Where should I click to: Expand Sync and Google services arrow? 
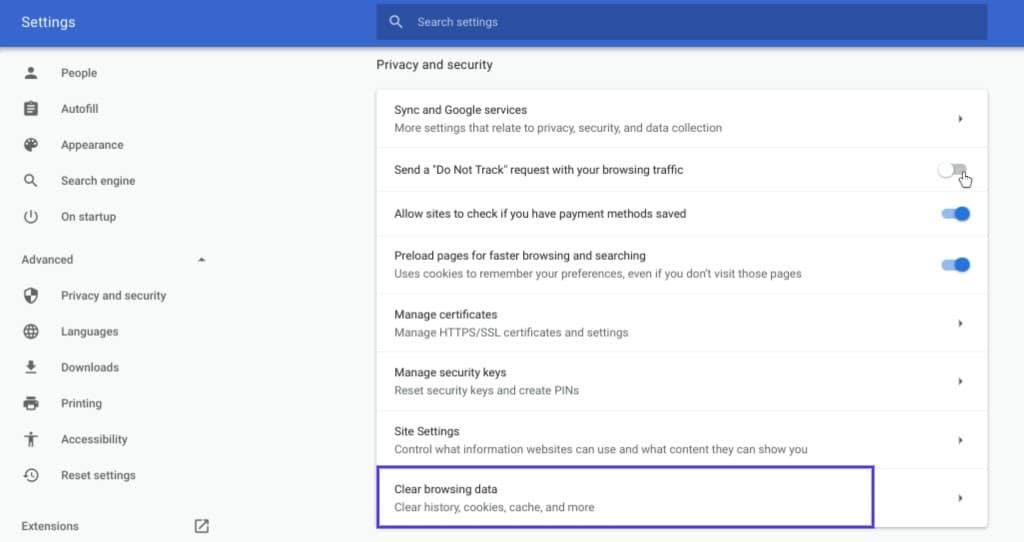[x=960, y=119]
